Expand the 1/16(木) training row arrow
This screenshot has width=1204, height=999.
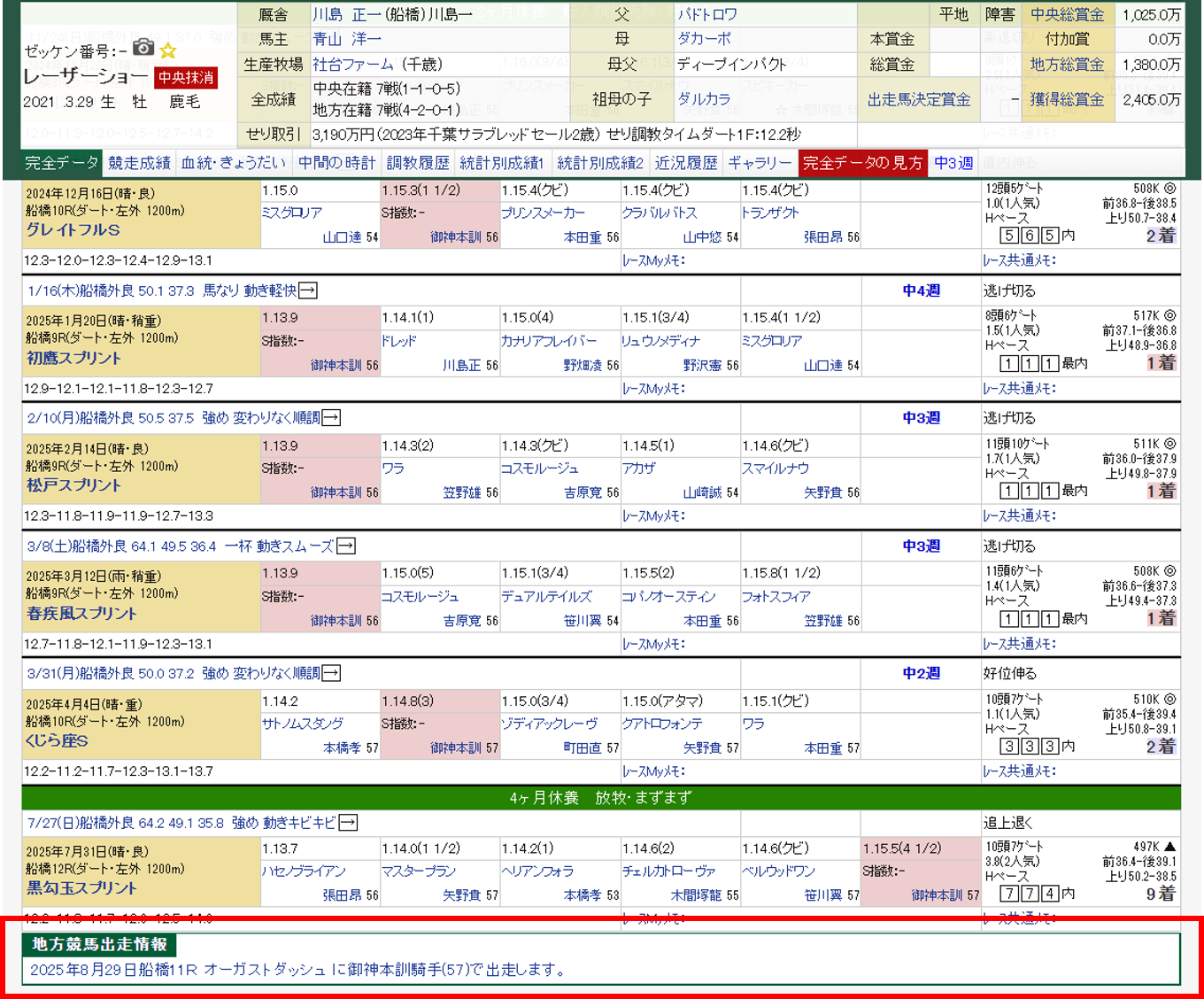pyautogui.click(x=308, y=290)
